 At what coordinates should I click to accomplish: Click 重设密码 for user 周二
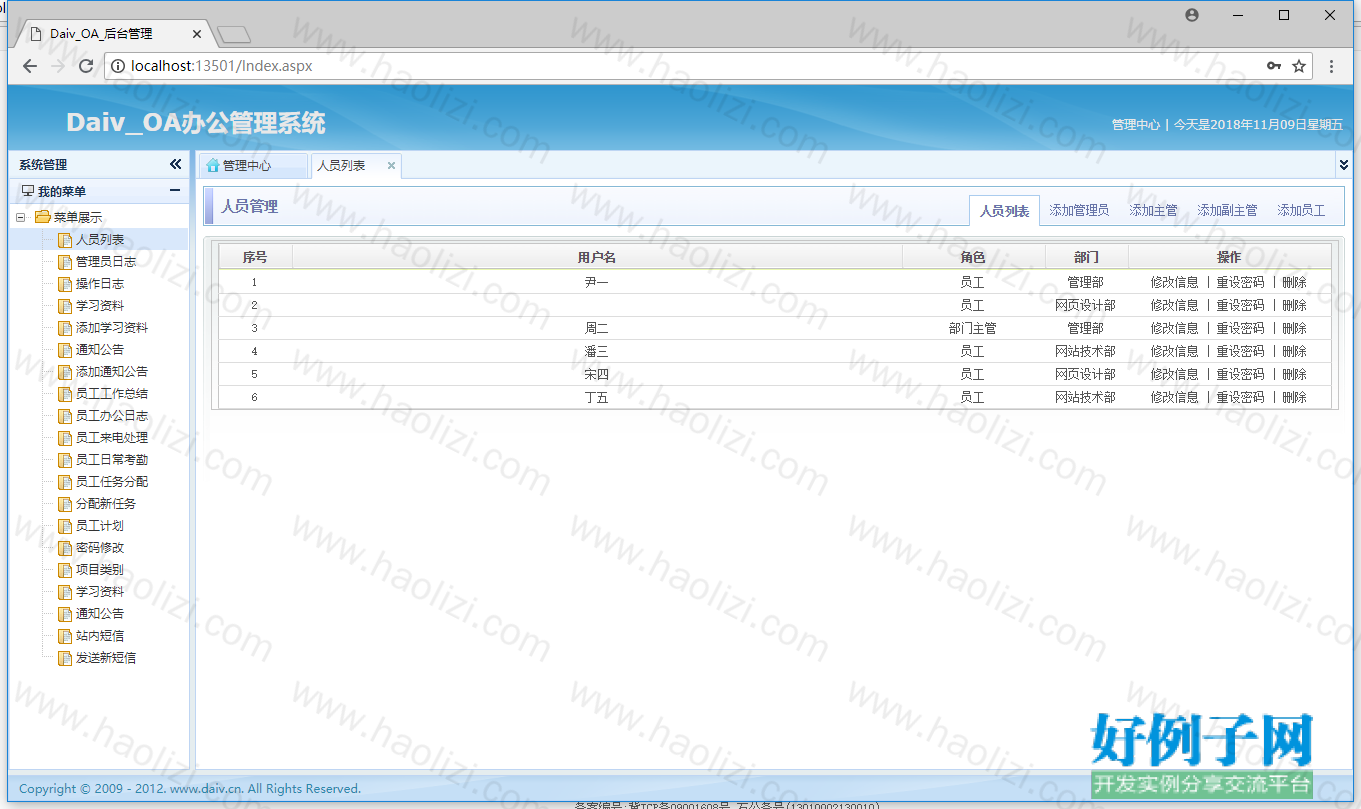[1240, 328]
